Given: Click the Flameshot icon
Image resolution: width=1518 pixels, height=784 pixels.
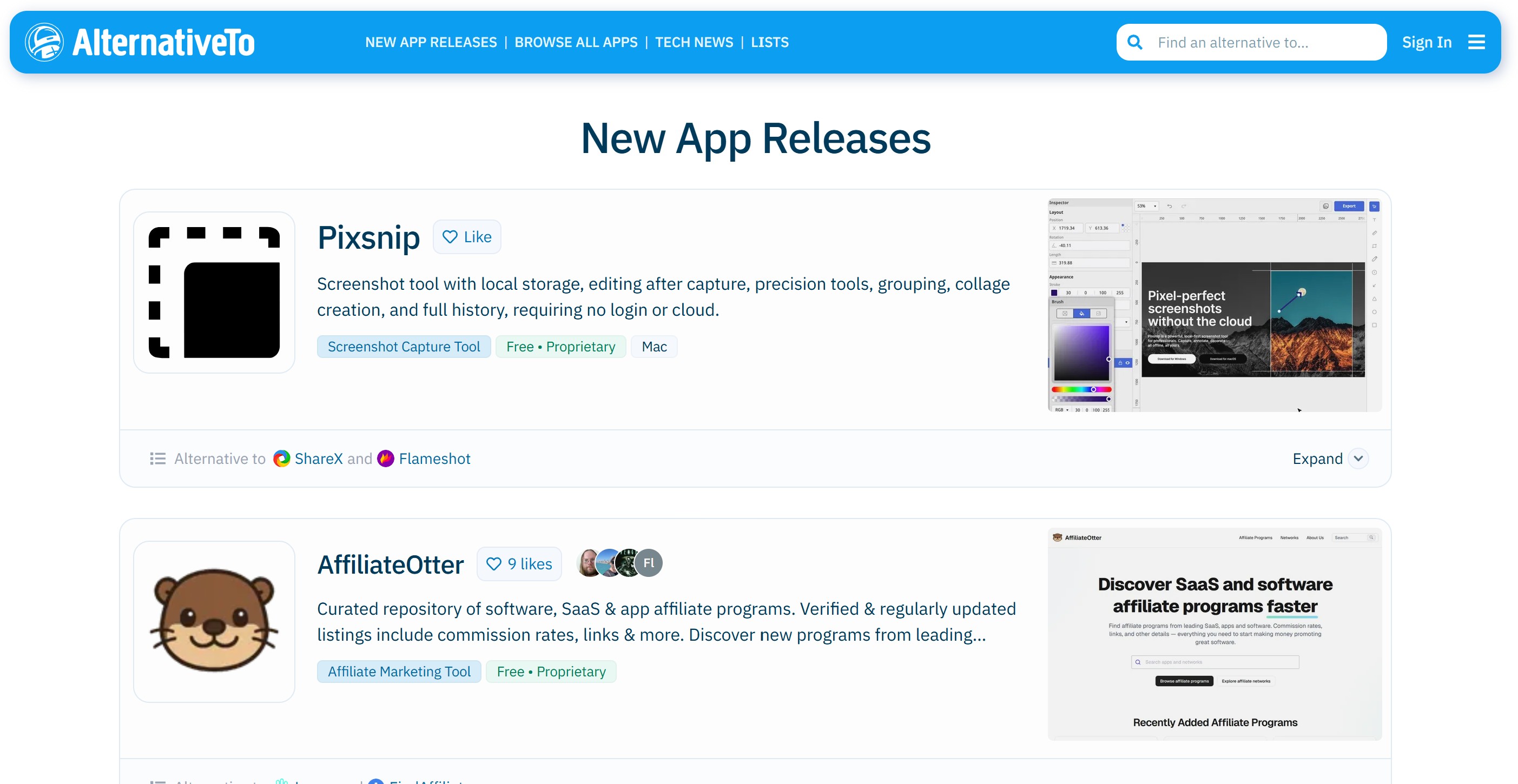Looking at the screenshot, I should (x=385, y=459).
